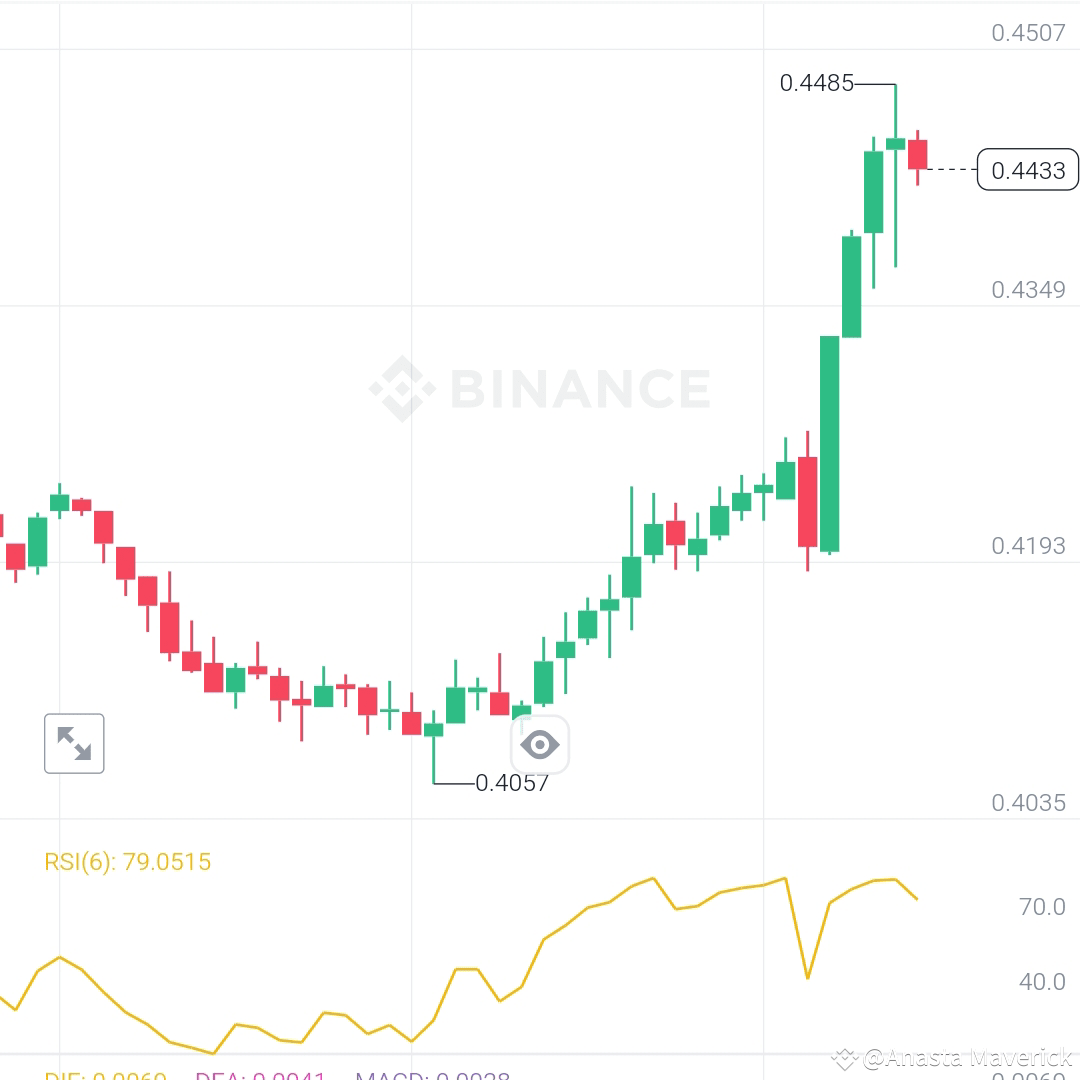Viewport: 1080px width, 1080px height.
Task: Click the high price label 0.4485
Action: click(817, 84)
